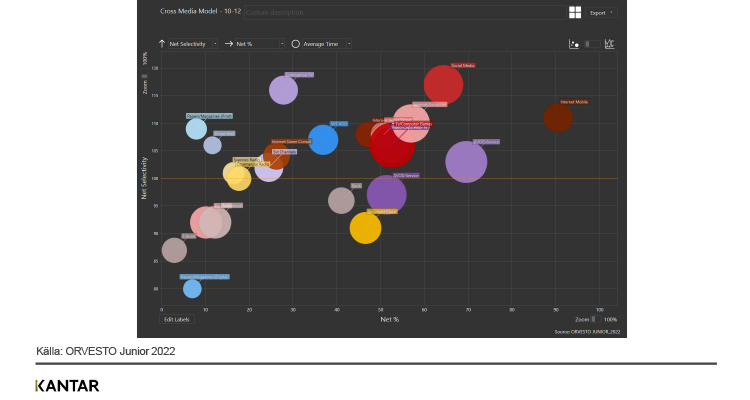Select the light blue Papers/Magazines (Print) bubble
Viewport: 750px width, 400px height.
196,128
